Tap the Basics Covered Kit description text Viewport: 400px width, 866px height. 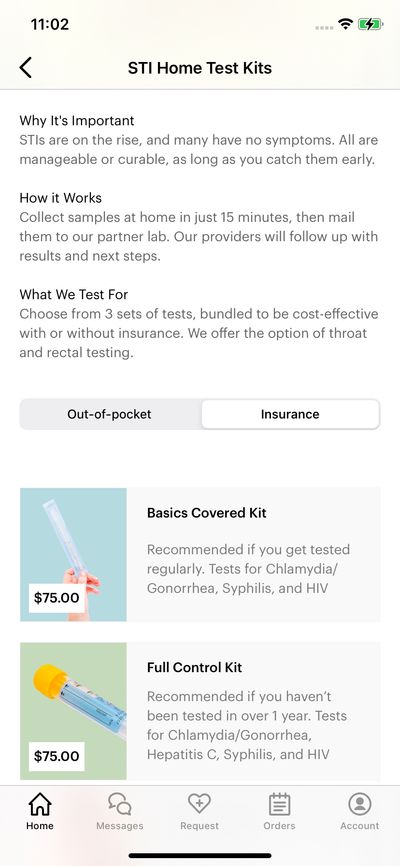(248, 569)
